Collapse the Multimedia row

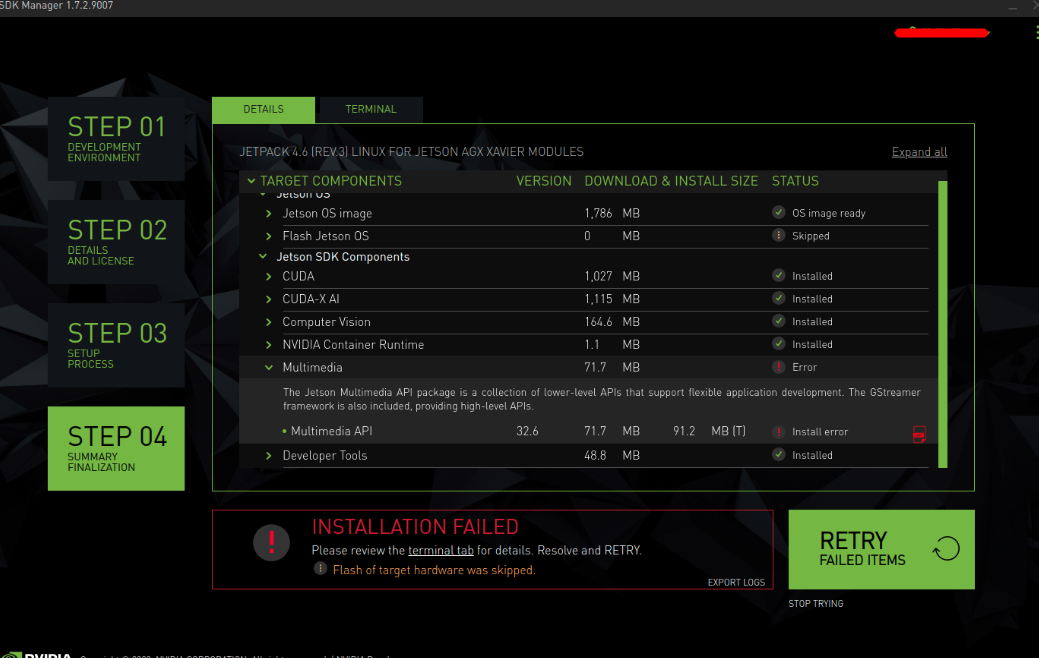pos(268,367)
